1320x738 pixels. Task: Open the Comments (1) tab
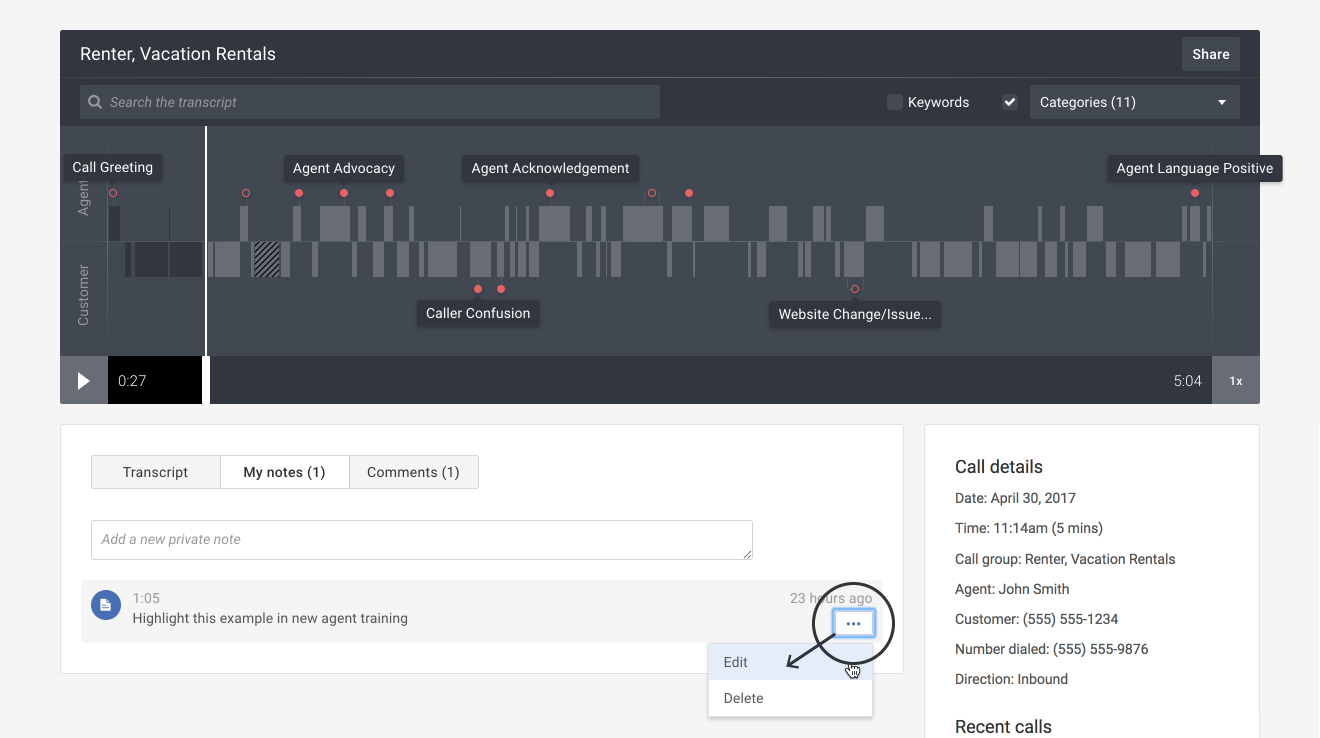pos(413,472)
